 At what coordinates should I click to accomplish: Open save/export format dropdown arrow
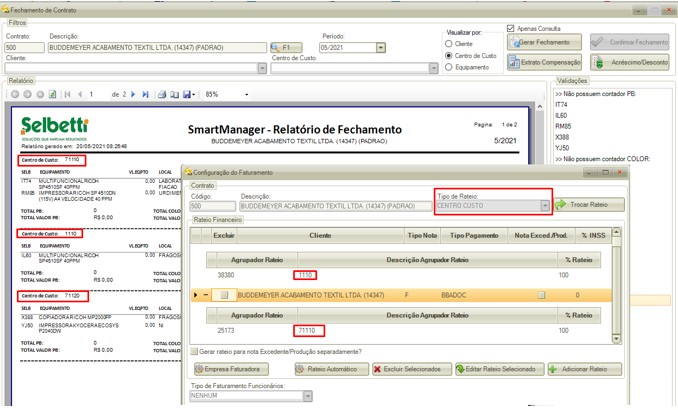(194, 94)
